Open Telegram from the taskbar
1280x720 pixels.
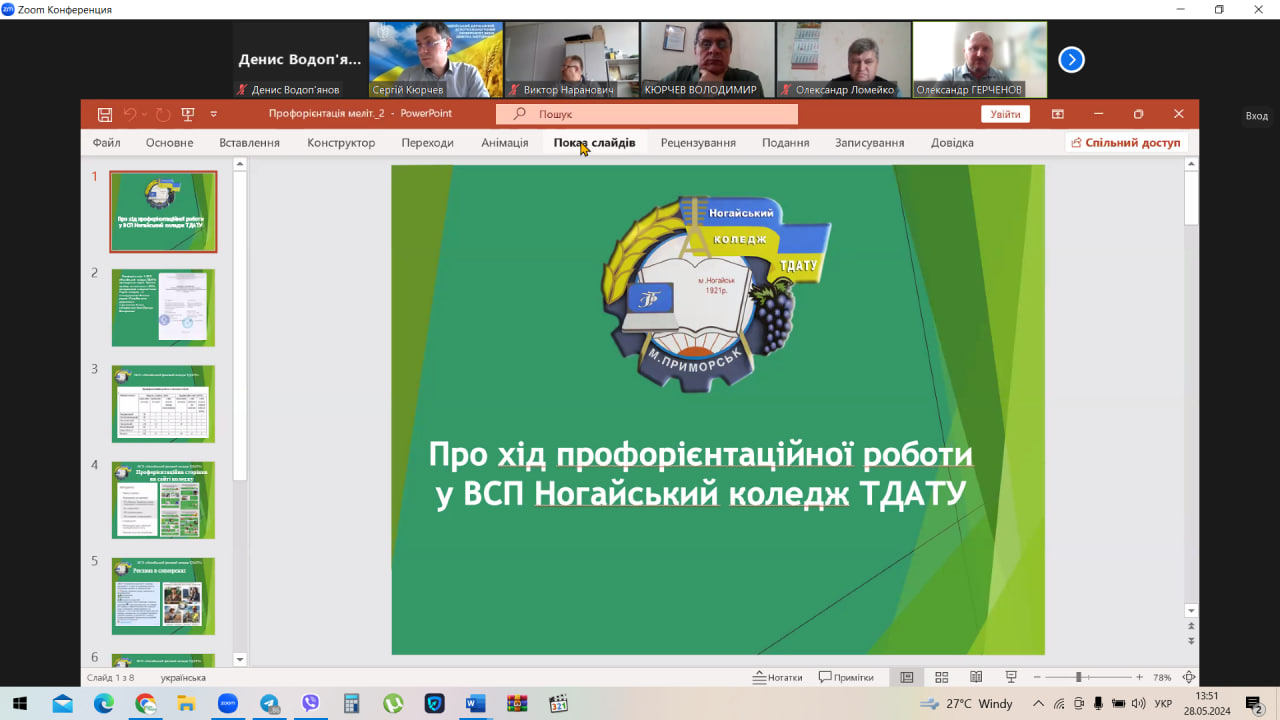coord(269,703)
